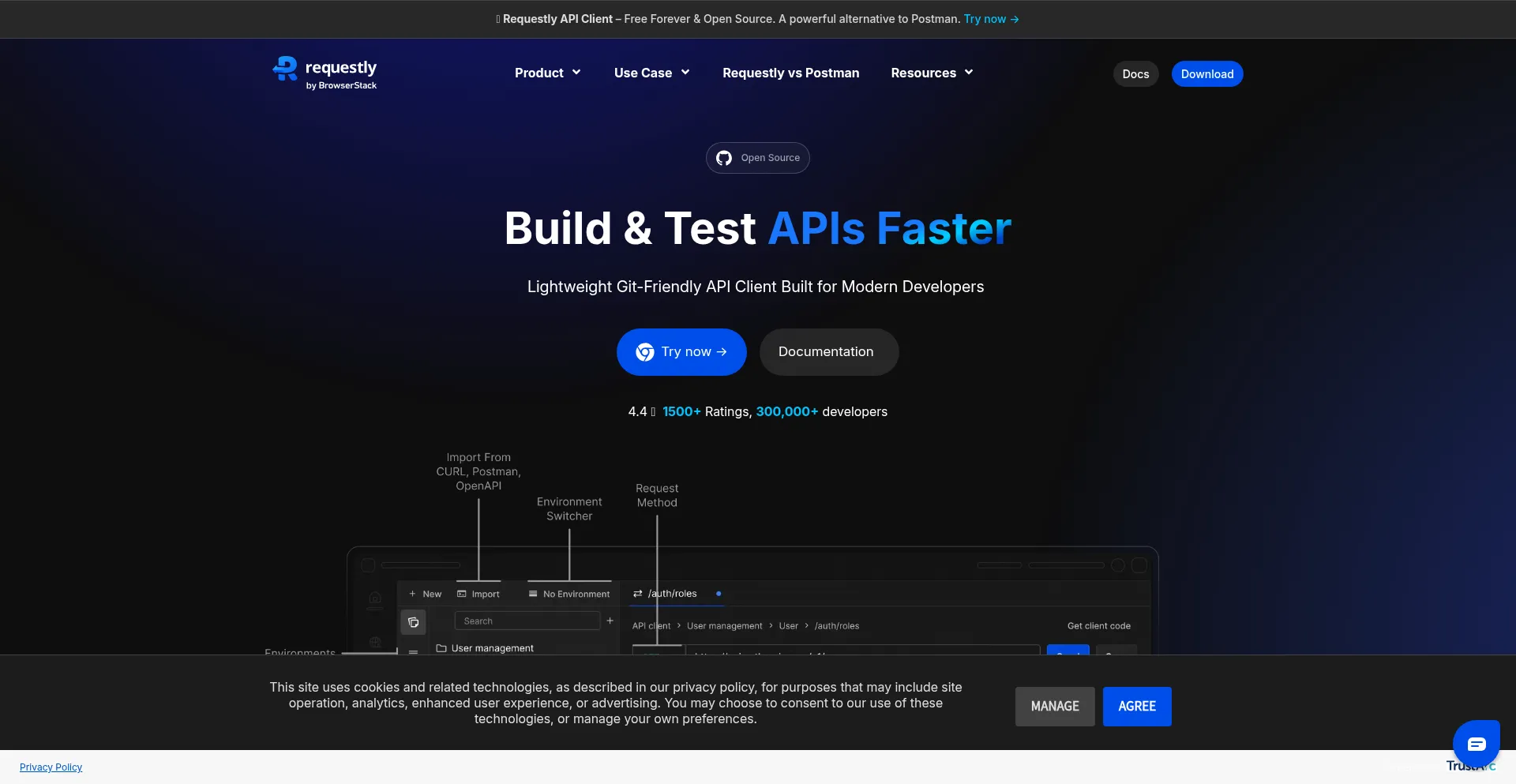Open the Privacy Policy link
1516x784 pixels.
coord(51,767)
